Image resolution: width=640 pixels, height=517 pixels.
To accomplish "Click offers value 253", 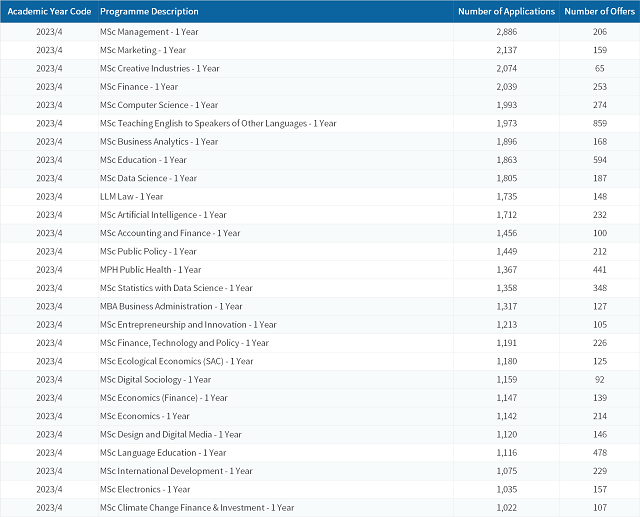I will [600, 87].
